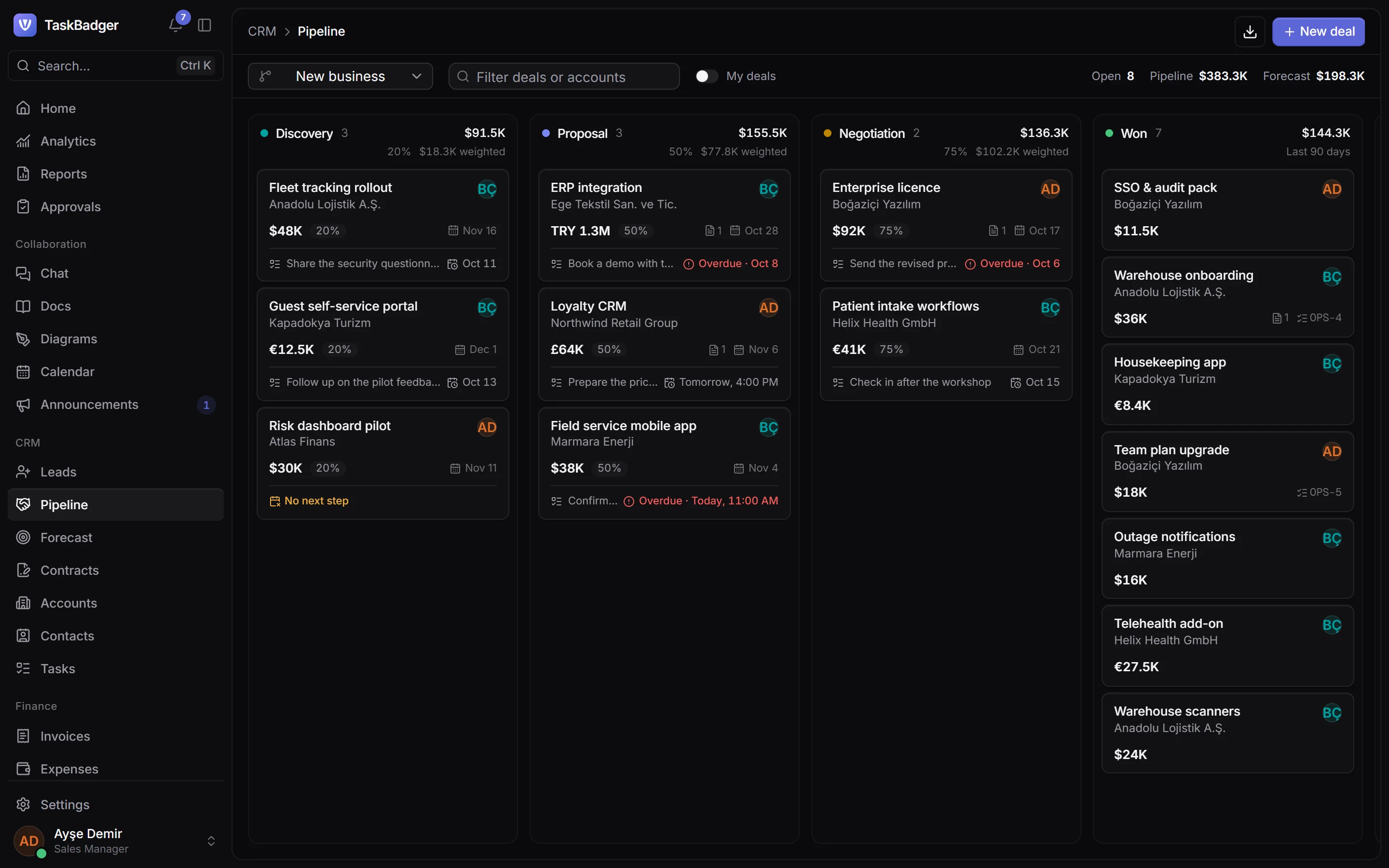Open Invoices under Finance

pos(115,735)
